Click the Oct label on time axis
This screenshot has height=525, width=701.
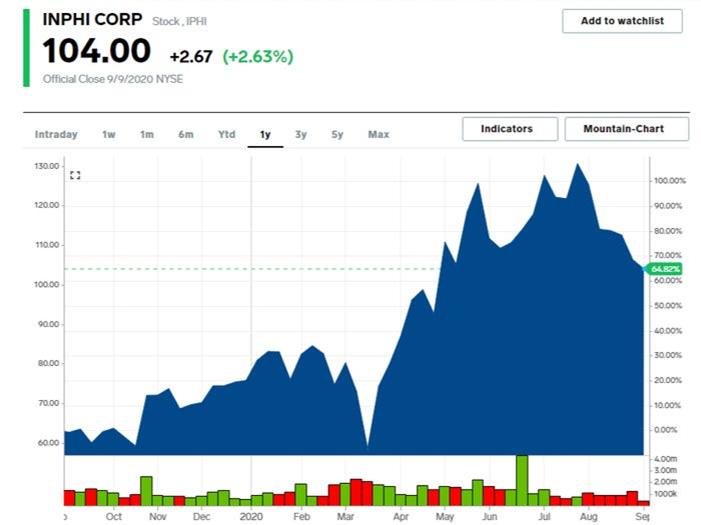(x=114, y=517)
